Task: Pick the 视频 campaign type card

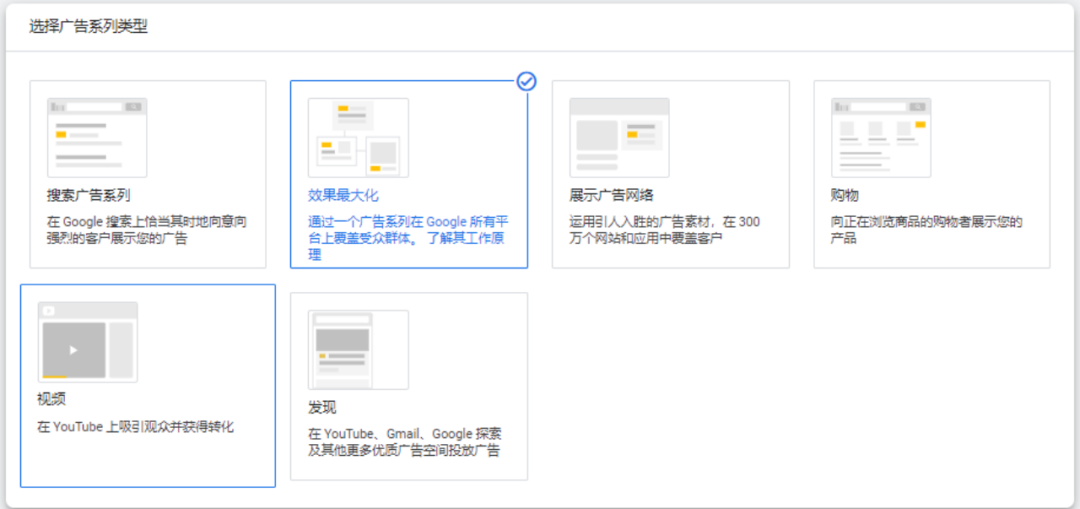Action: pos(148,386)
